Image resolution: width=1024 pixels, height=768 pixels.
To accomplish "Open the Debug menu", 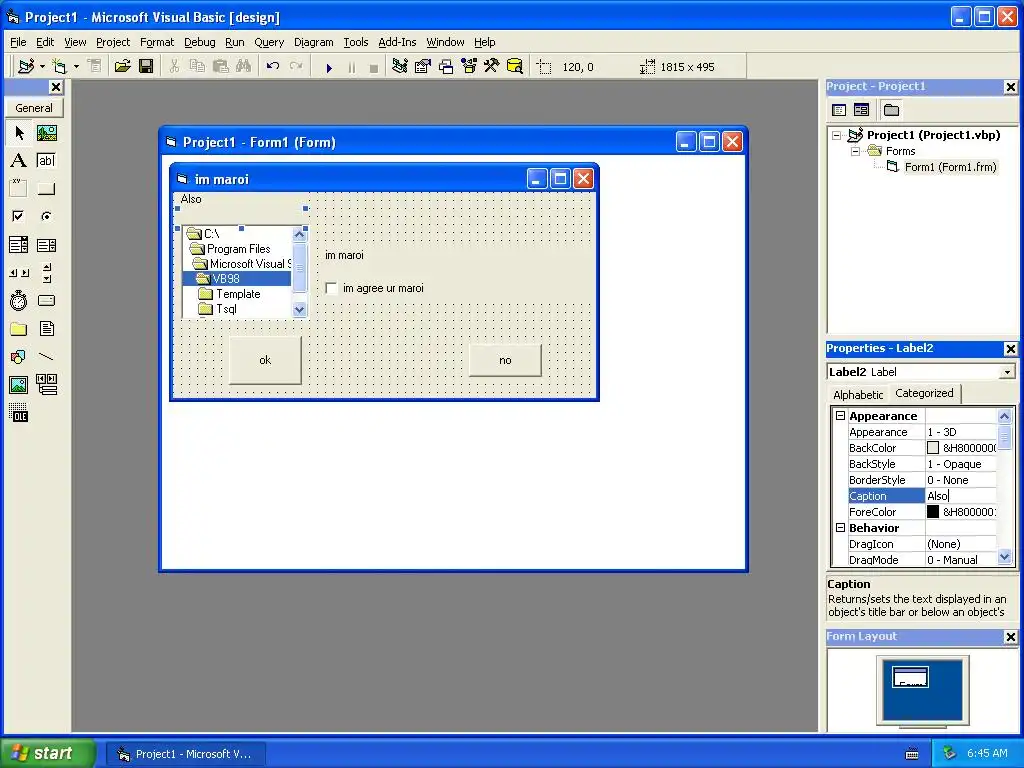I will point(200,42).
